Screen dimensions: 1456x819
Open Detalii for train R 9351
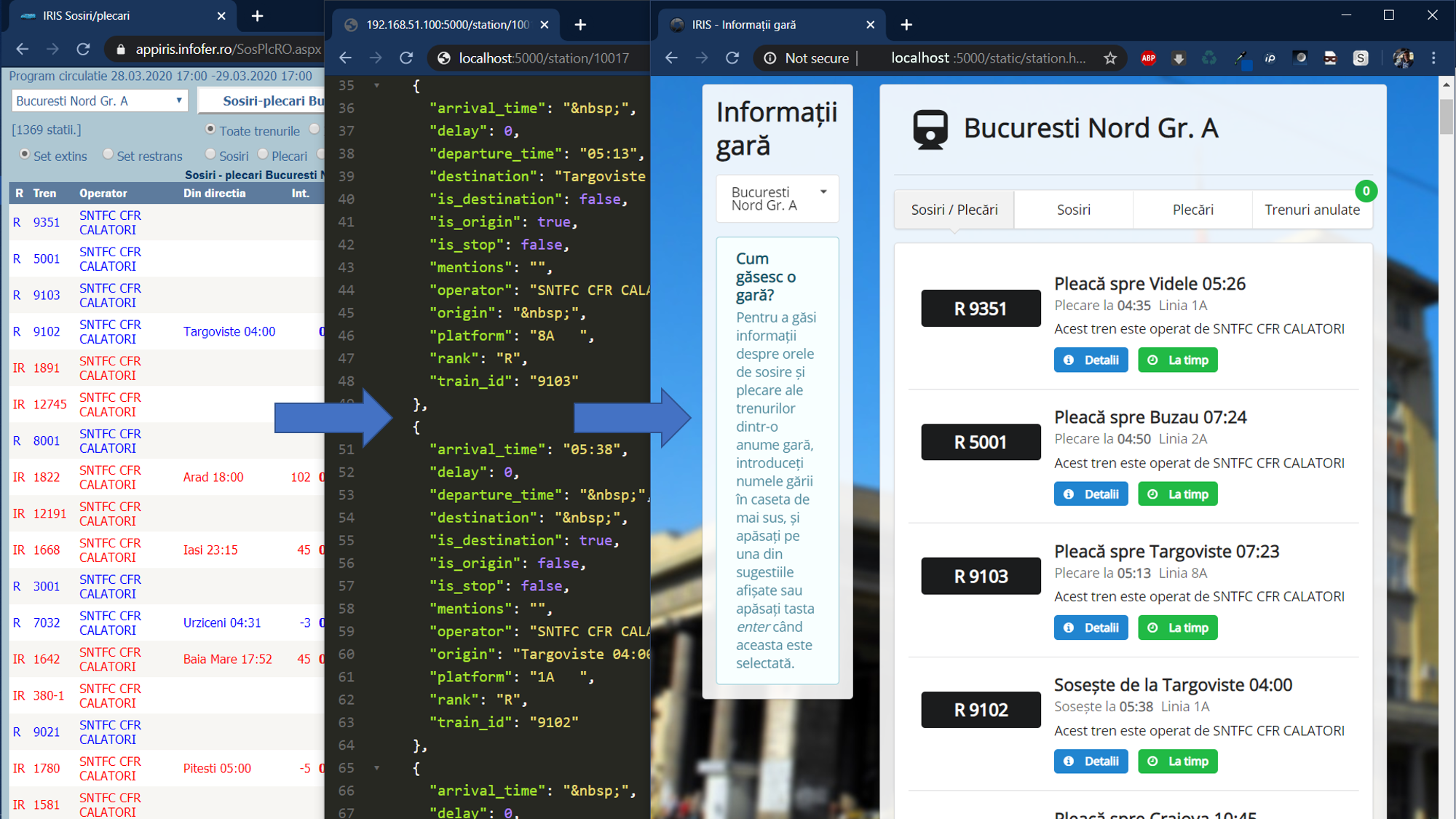1091,360
